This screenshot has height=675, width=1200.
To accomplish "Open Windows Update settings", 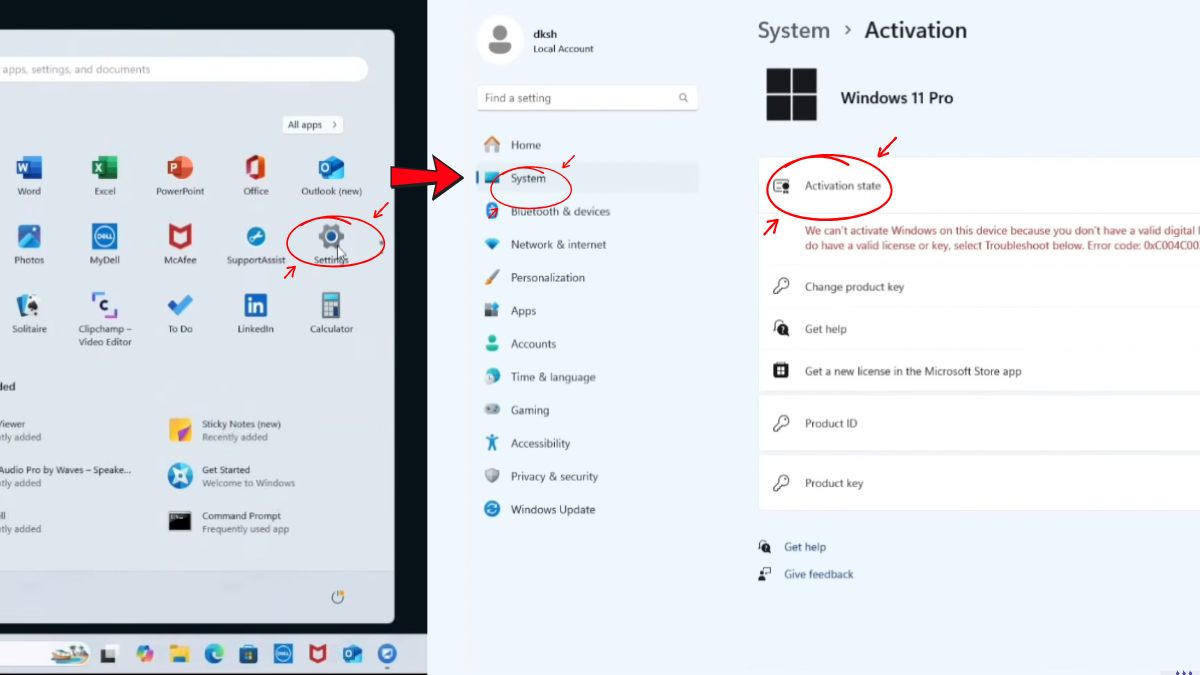I will point(587,509).
